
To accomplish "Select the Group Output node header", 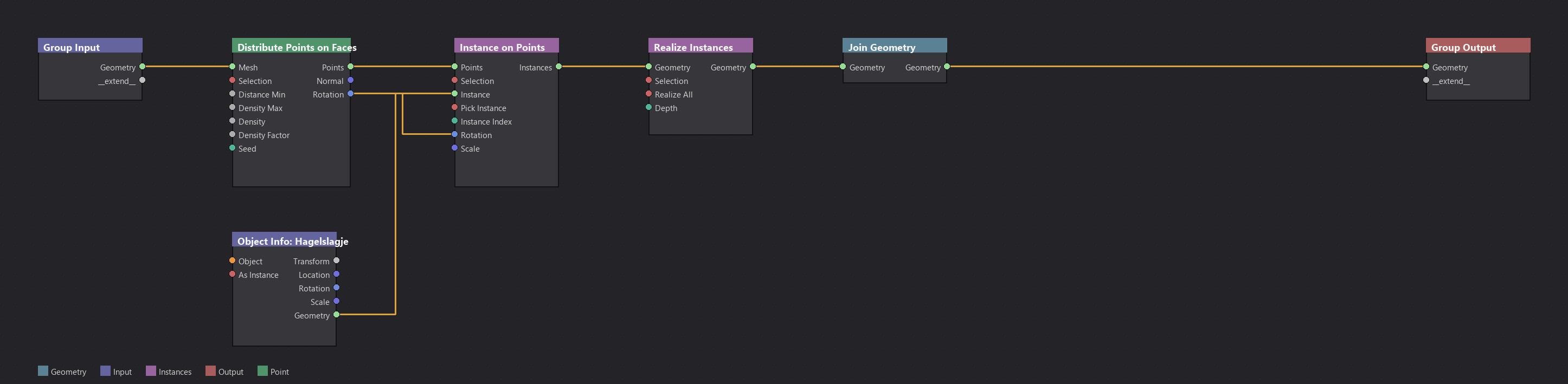I will 1478,46.
